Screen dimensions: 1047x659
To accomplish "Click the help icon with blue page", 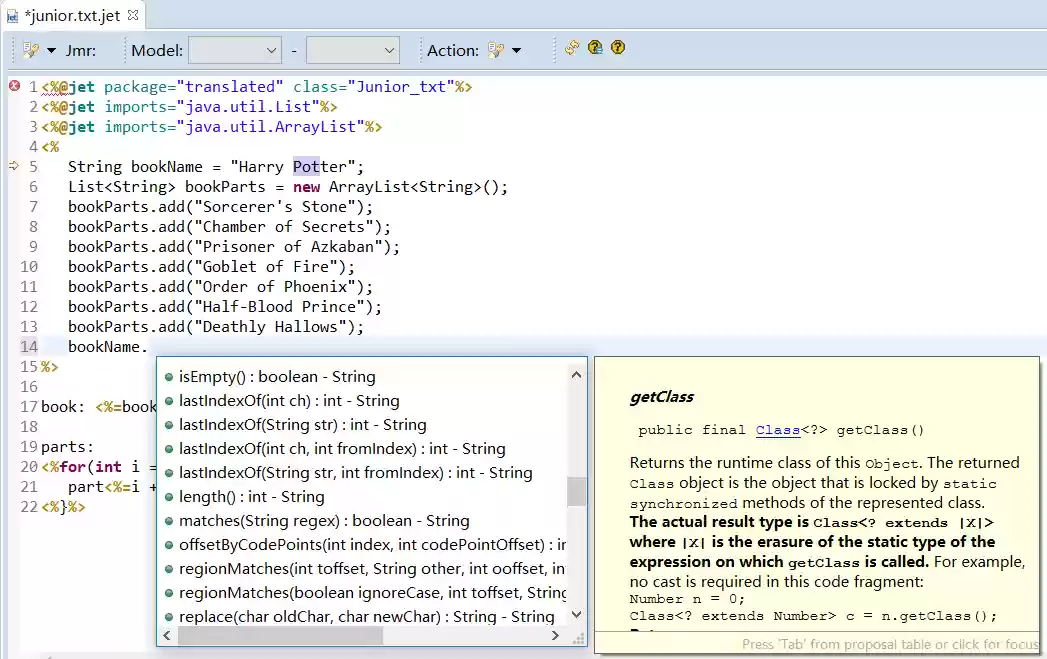I will coord(595,48).
